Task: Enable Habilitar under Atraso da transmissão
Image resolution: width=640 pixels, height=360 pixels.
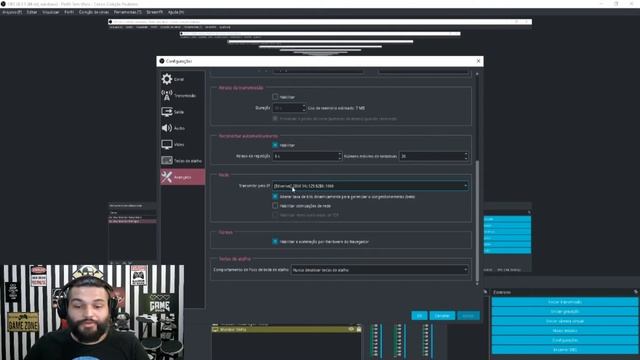Action: [275, 97]
